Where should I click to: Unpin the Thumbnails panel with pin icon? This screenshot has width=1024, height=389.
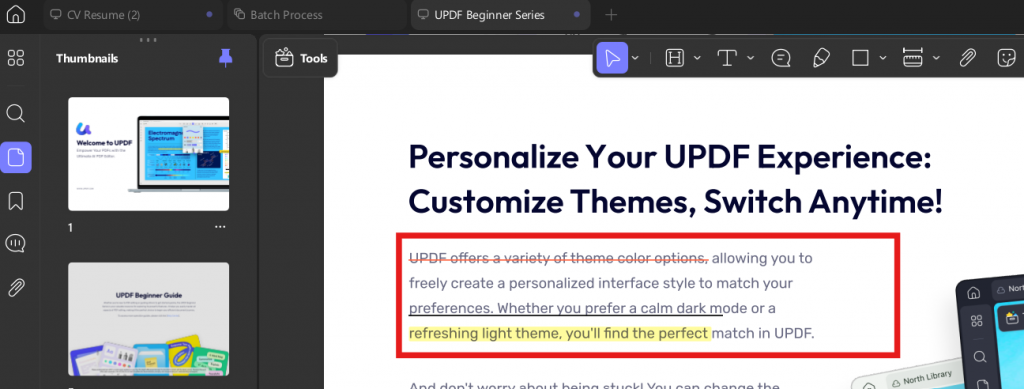click(x=225, y=57)
